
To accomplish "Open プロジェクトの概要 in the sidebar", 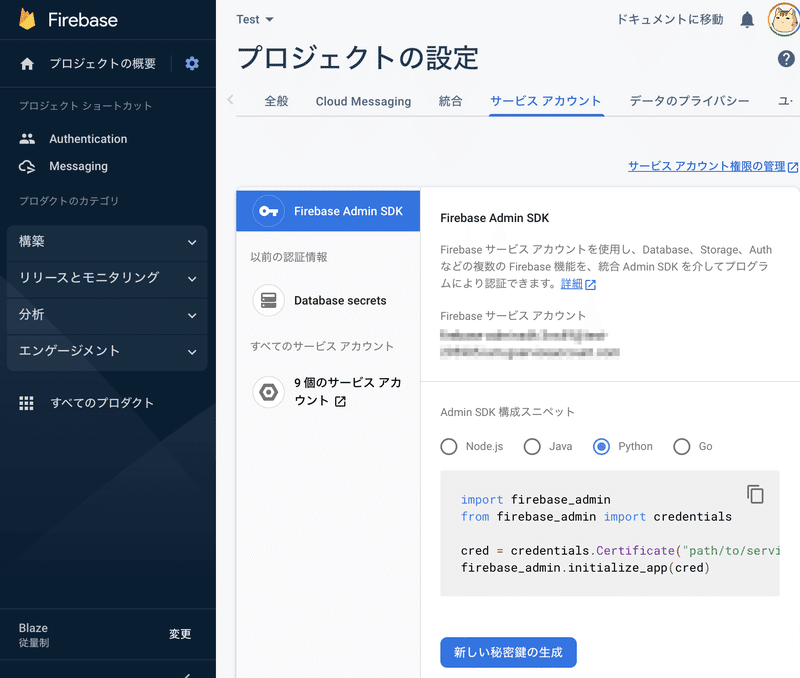I will 103,64.
